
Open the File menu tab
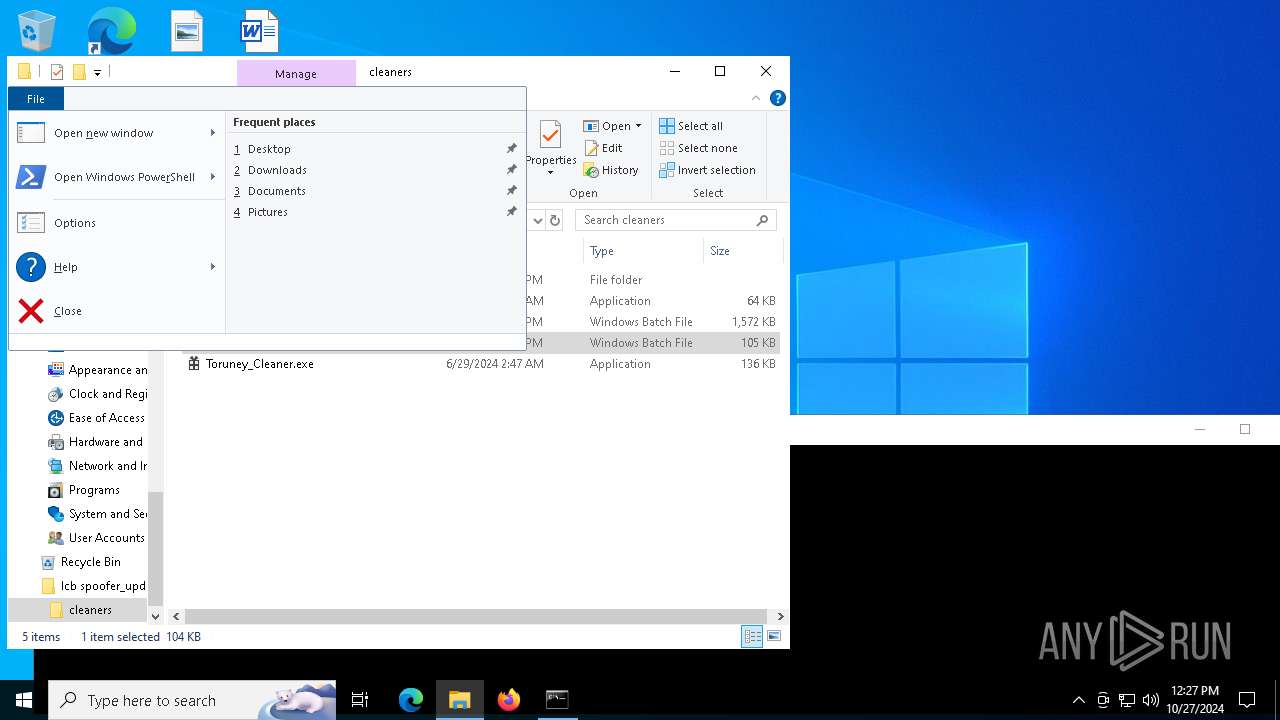coord(36,99)
